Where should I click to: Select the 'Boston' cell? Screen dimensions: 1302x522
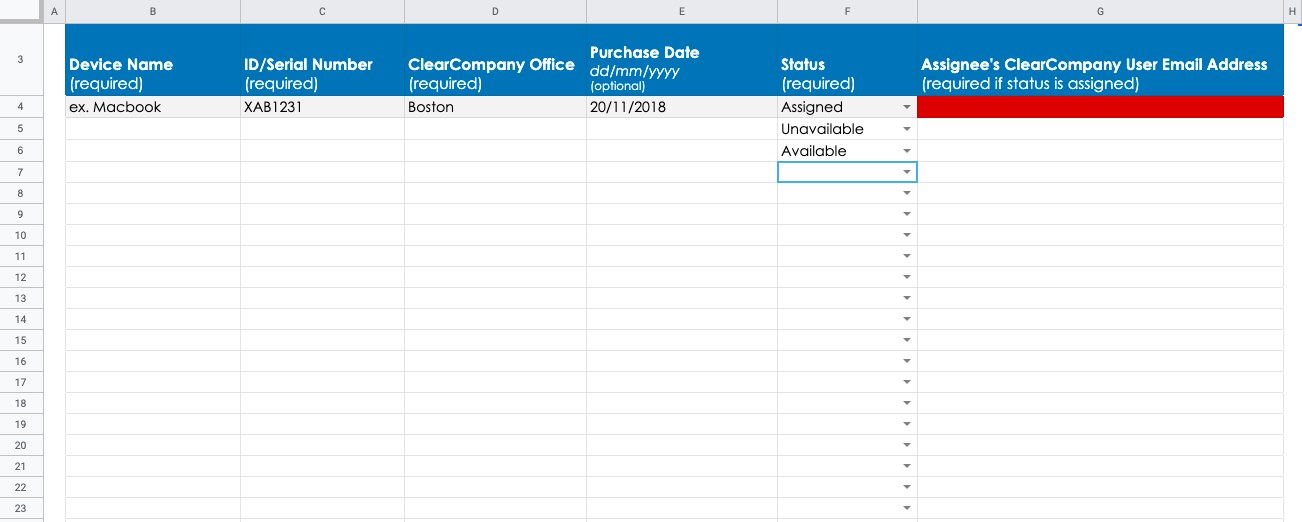click(495, 107)
